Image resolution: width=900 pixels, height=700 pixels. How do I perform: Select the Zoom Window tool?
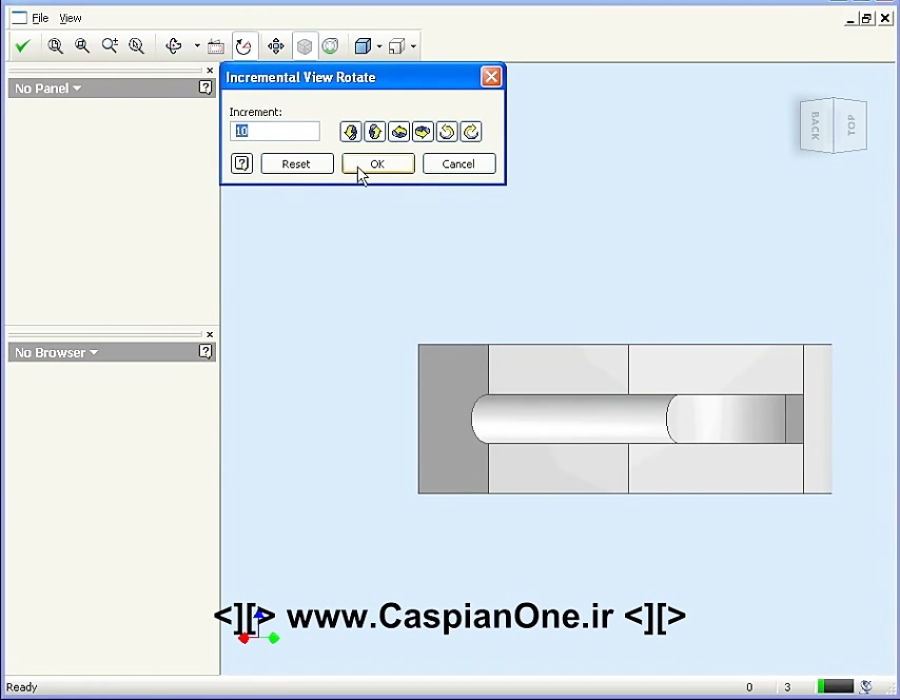pos(83,45)
